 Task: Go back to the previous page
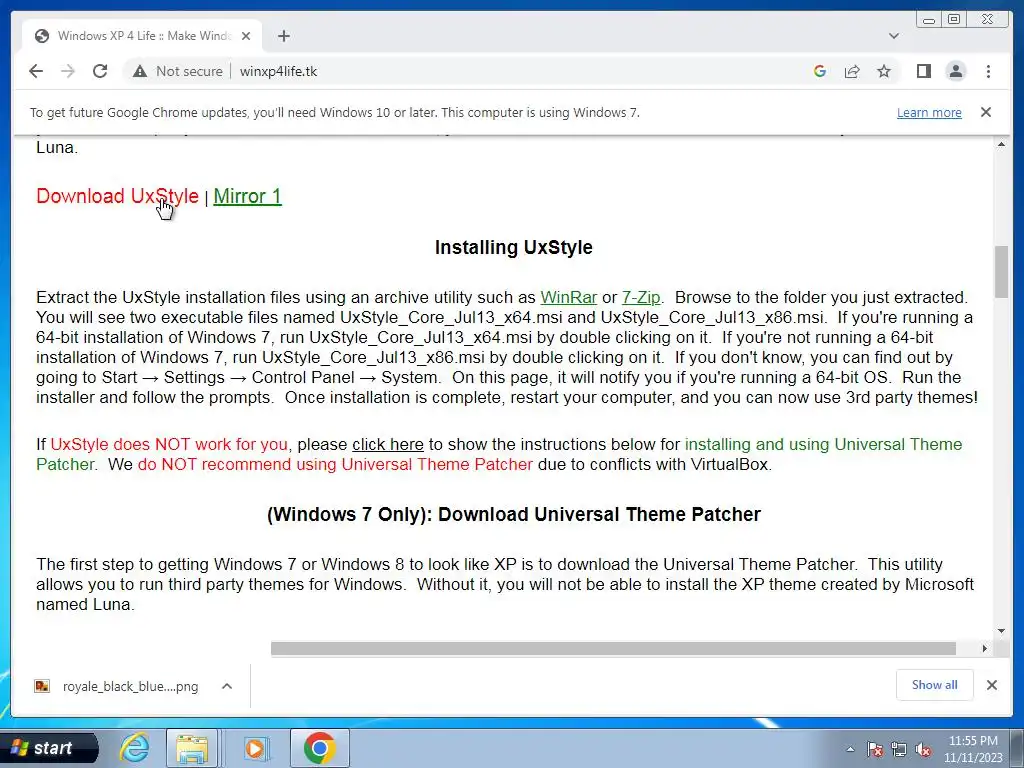click(x=36, y=71)
